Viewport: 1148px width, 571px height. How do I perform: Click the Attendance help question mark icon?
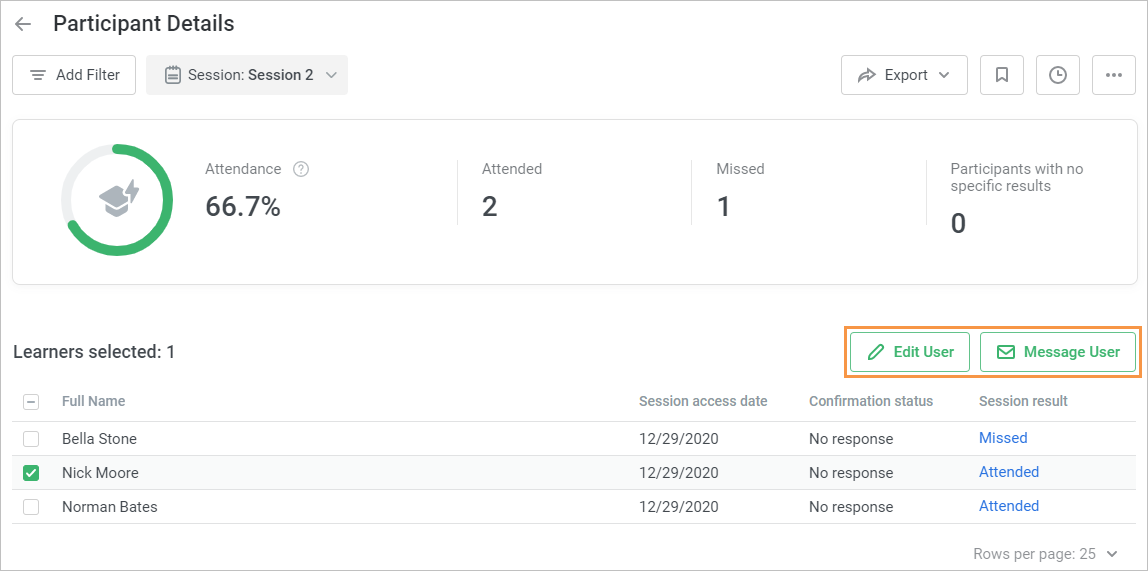pyautogui.click(x=300, y=169)
